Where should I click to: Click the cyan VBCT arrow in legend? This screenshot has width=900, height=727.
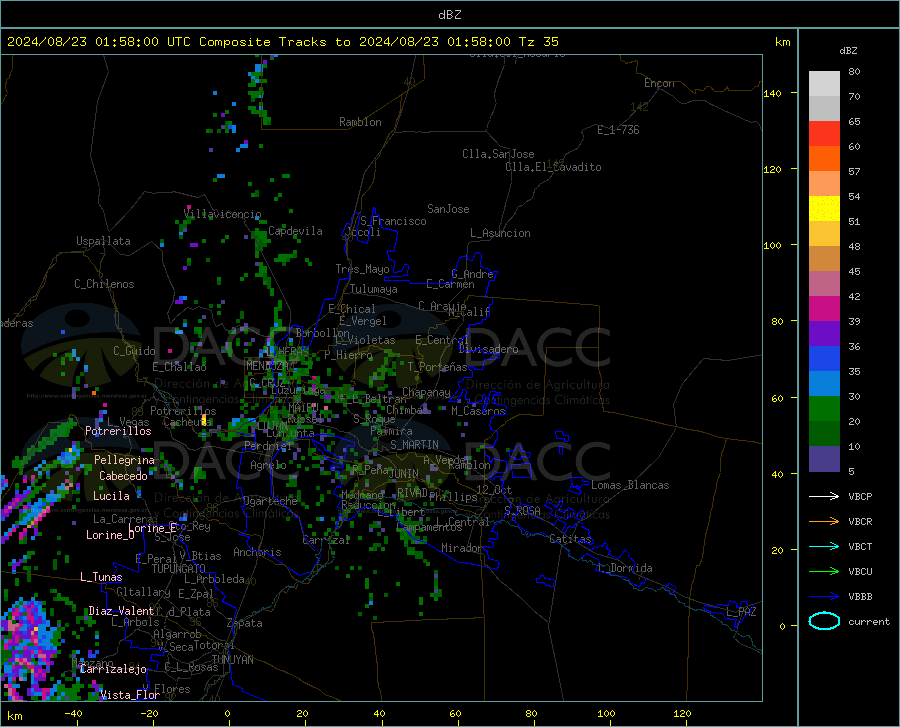click(824, 546)
